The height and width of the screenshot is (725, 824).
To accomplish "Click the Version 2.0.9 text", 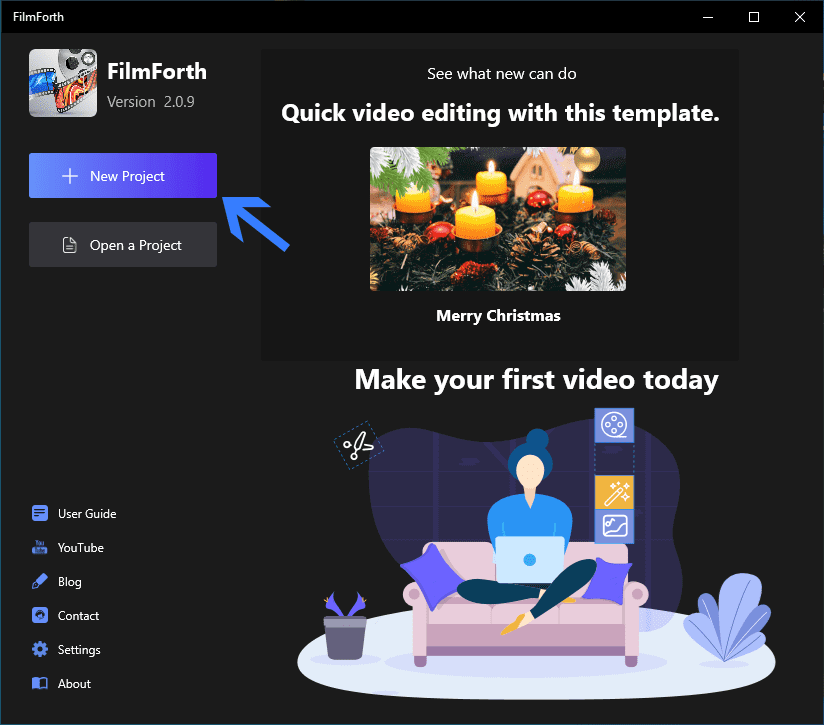I will (x=151, y=102).
